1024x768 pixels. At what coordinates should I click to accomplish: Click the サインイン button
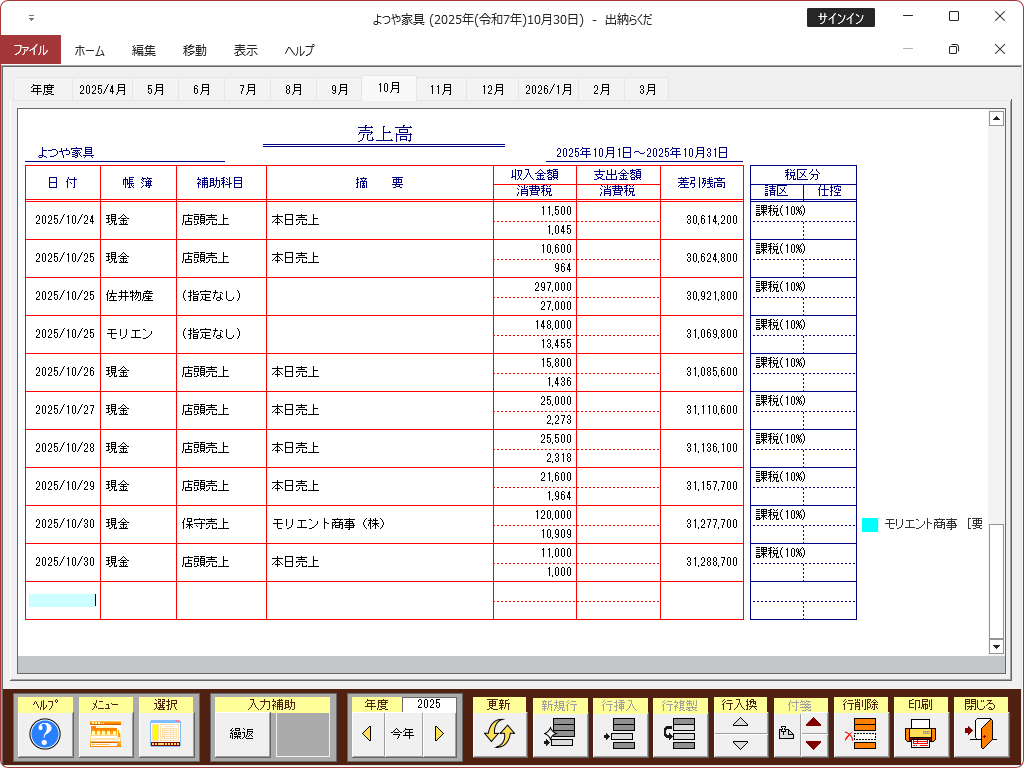pos(840,18)
